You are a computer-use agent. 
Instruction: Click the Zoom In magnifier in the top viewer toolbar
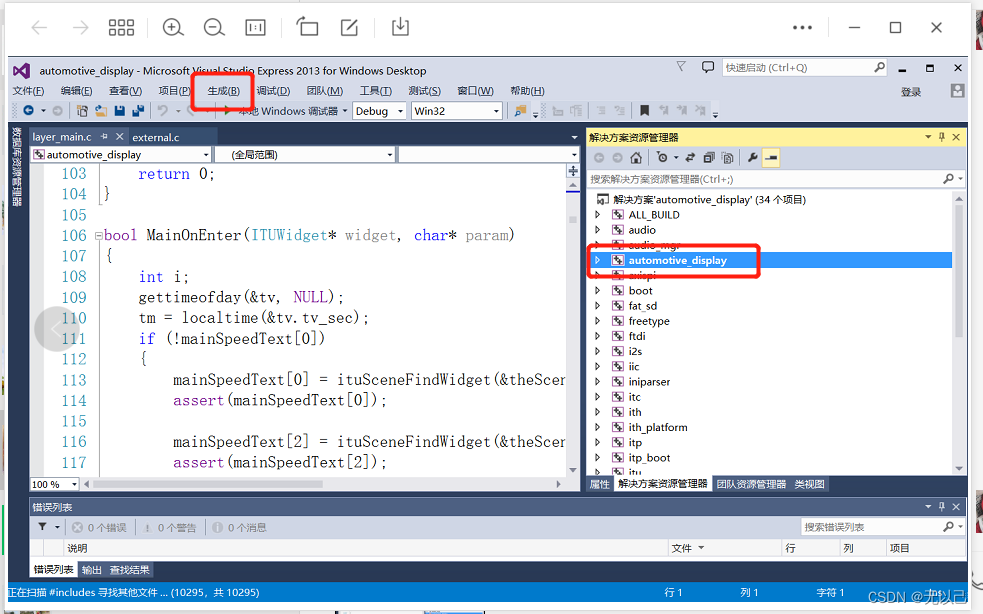(172, 28)
